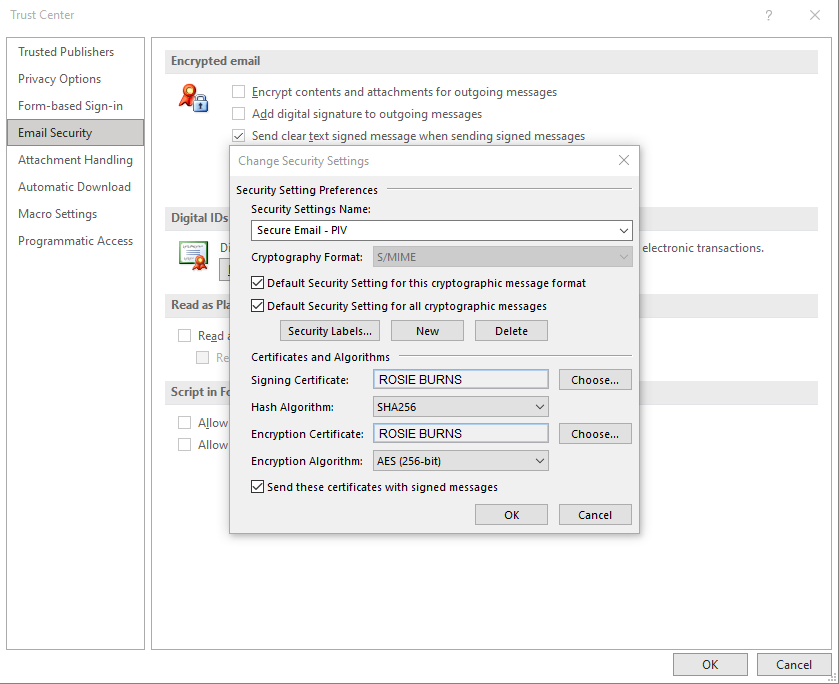Viewport: 839px width, 684px height.
Task: Select the Attachment Handling section
Action: (x=75, y=159)
